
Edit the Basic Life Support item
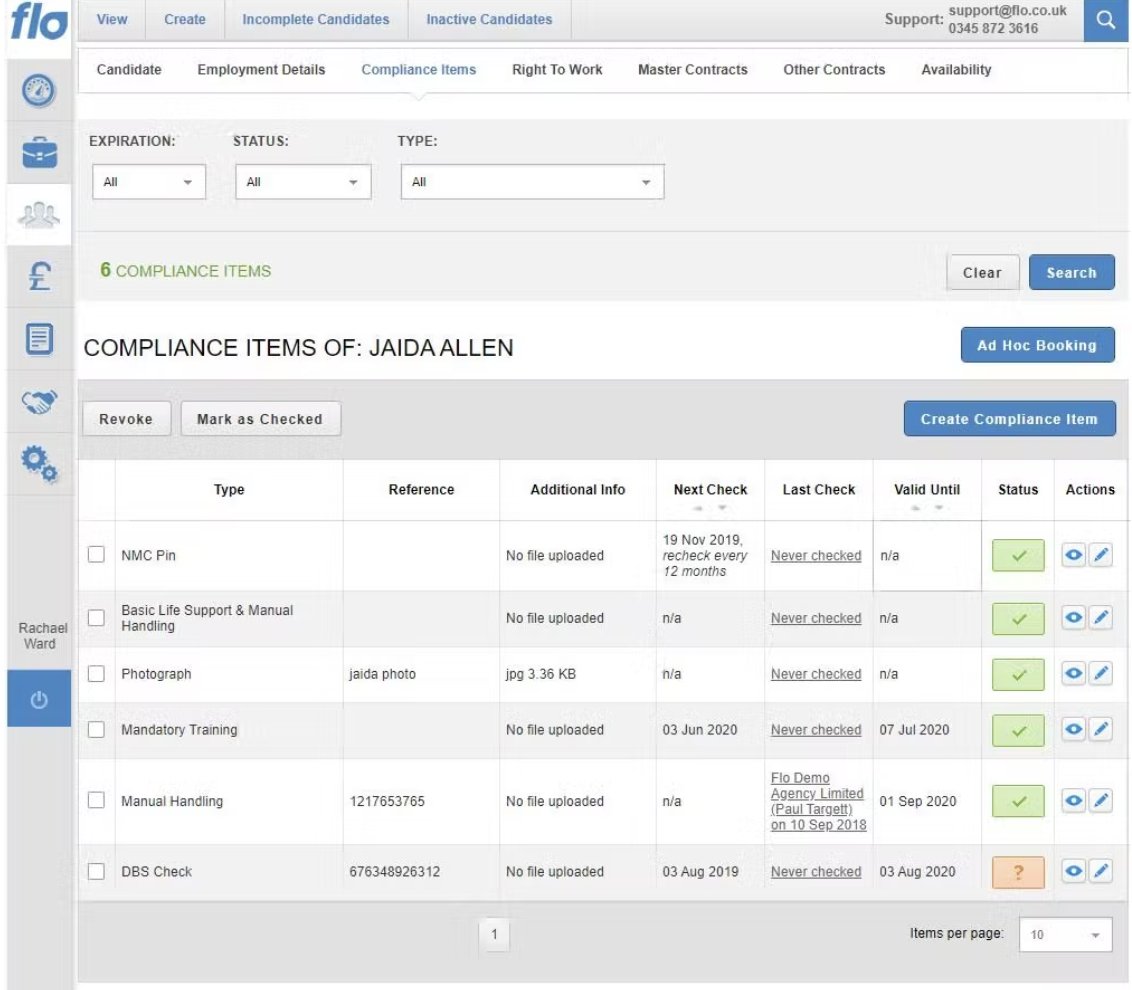(1101, 617)
